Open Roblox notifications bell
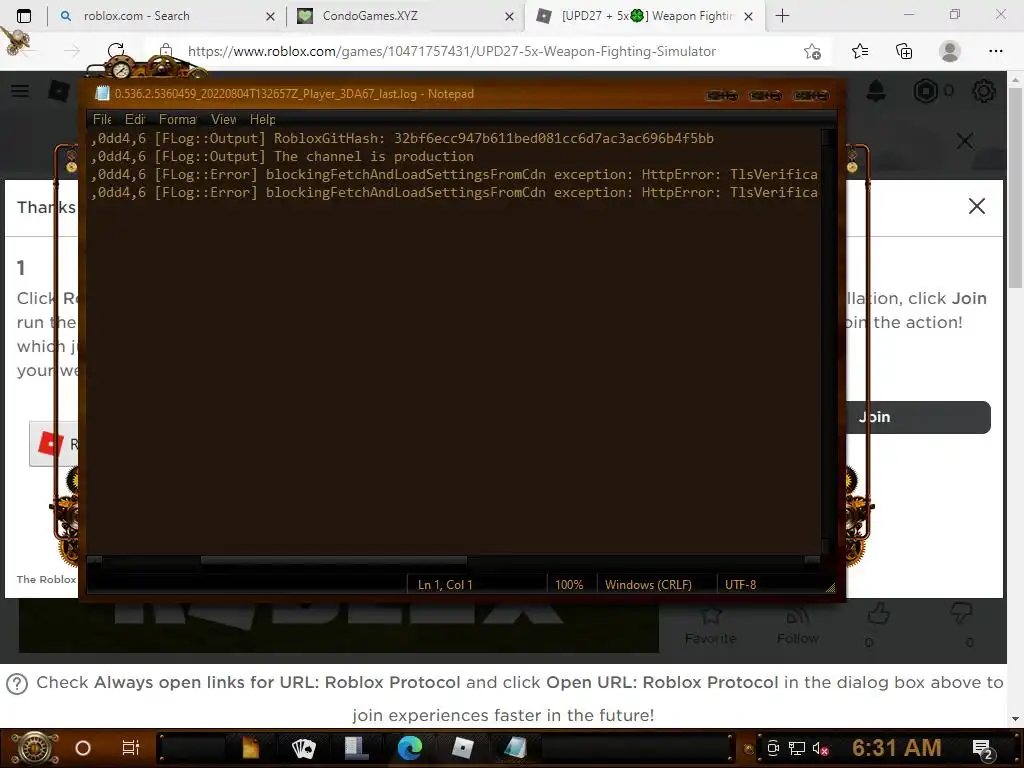The image size is (1024, 768). [876, 91]
